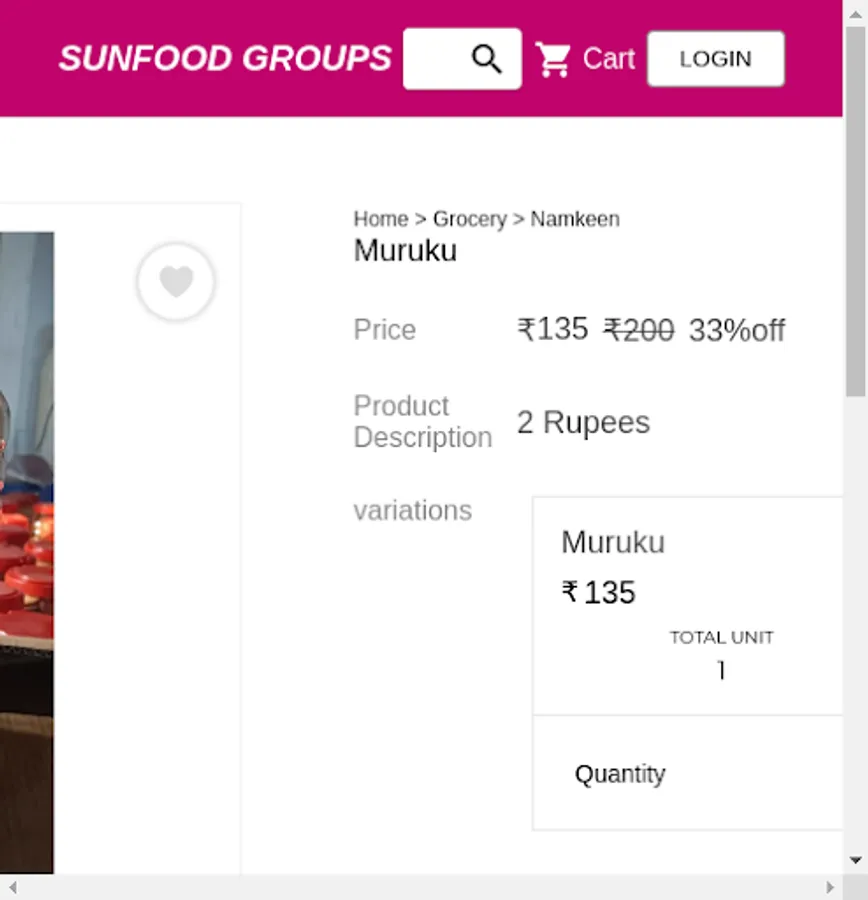Screen dimensions: 868x900
Task: Click the vertical scrollbar down arrow
Action: (855, 860)
